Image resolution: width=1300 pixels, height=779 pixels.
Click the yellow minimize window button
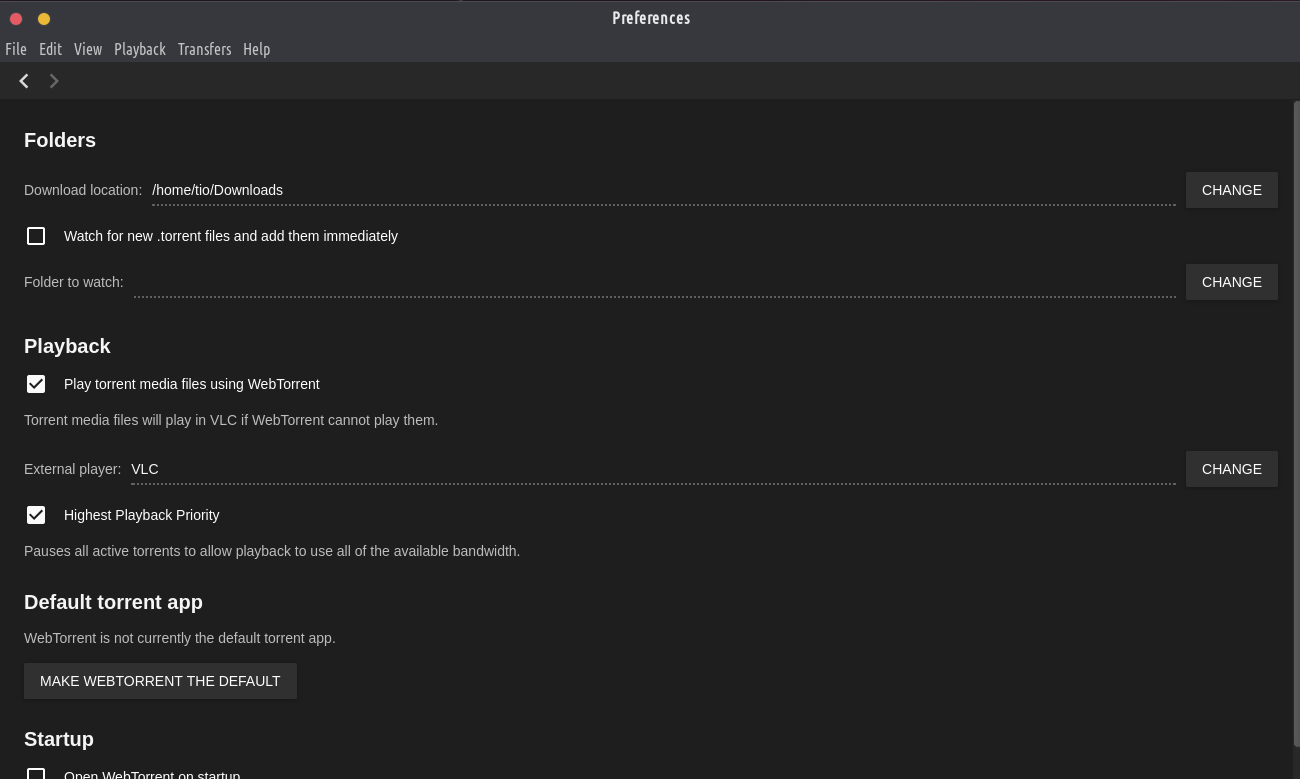pos(44,19)
